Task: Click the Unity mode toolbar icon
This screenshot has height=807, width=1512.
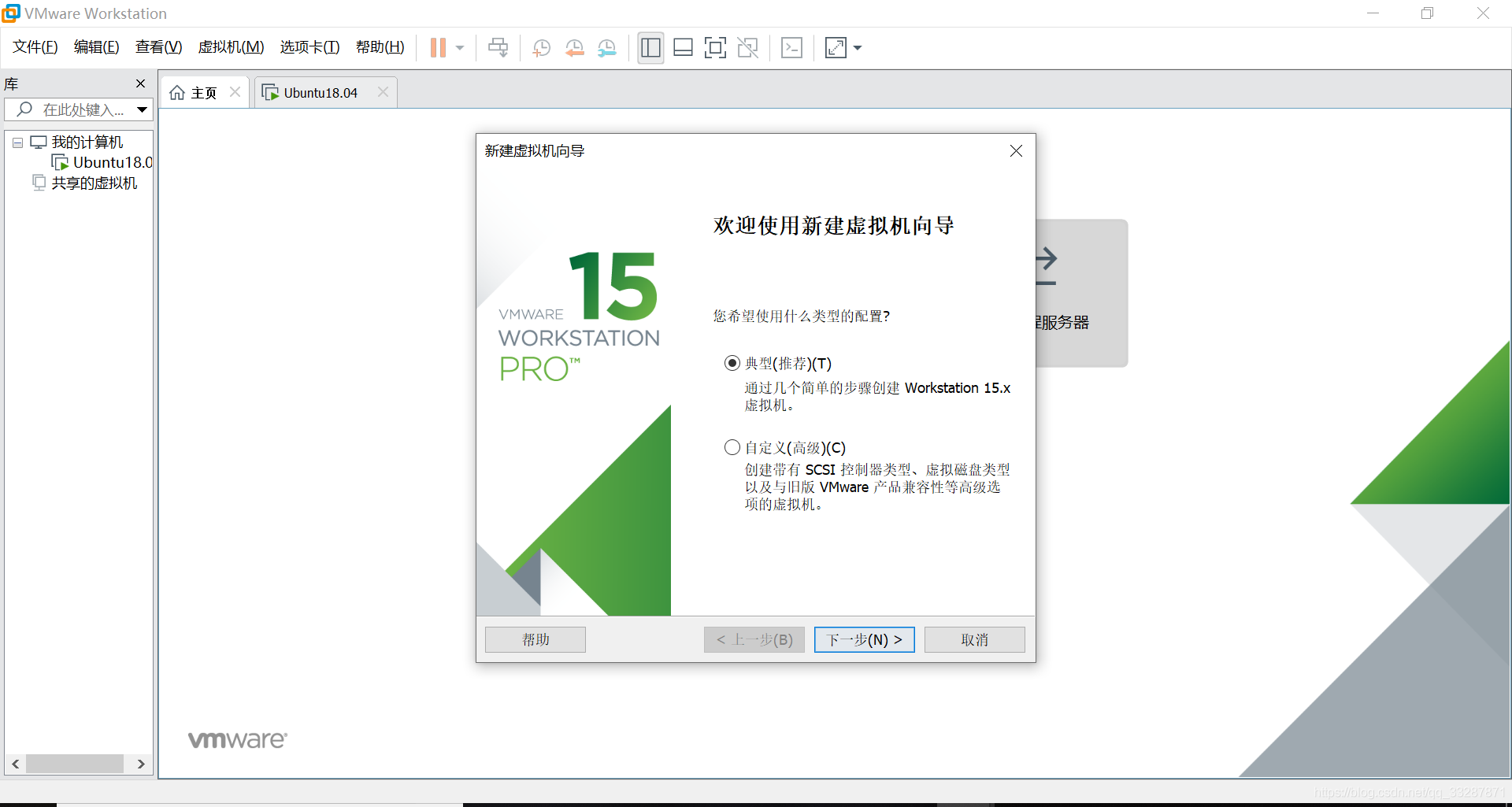Action: point(747,48)
